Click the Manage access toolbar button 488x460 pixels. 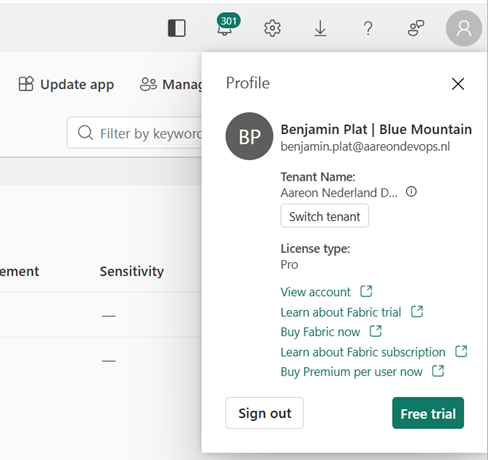171,84
